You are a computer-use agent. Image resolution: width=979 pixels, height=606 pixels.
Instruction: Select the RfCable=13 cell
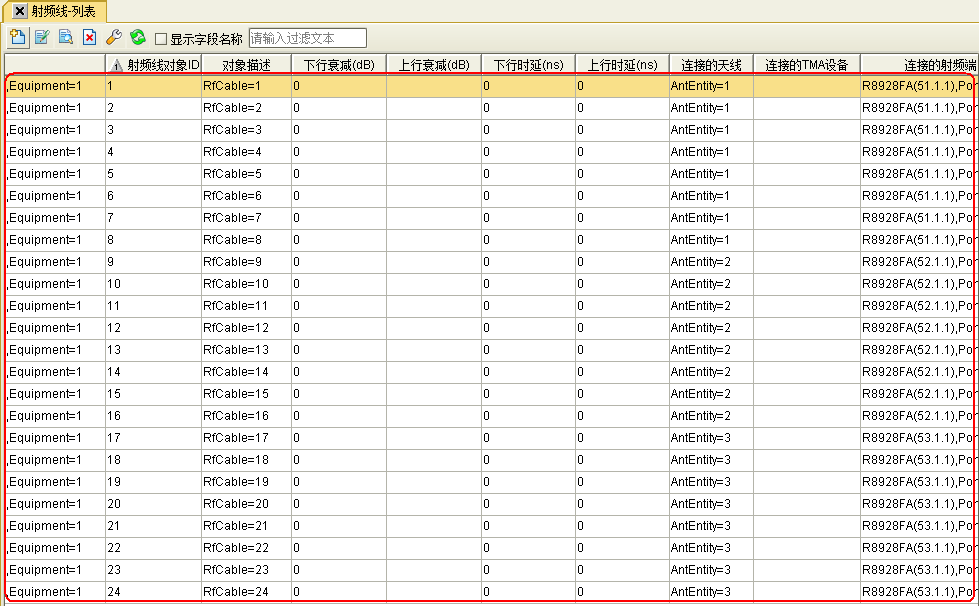246,349
